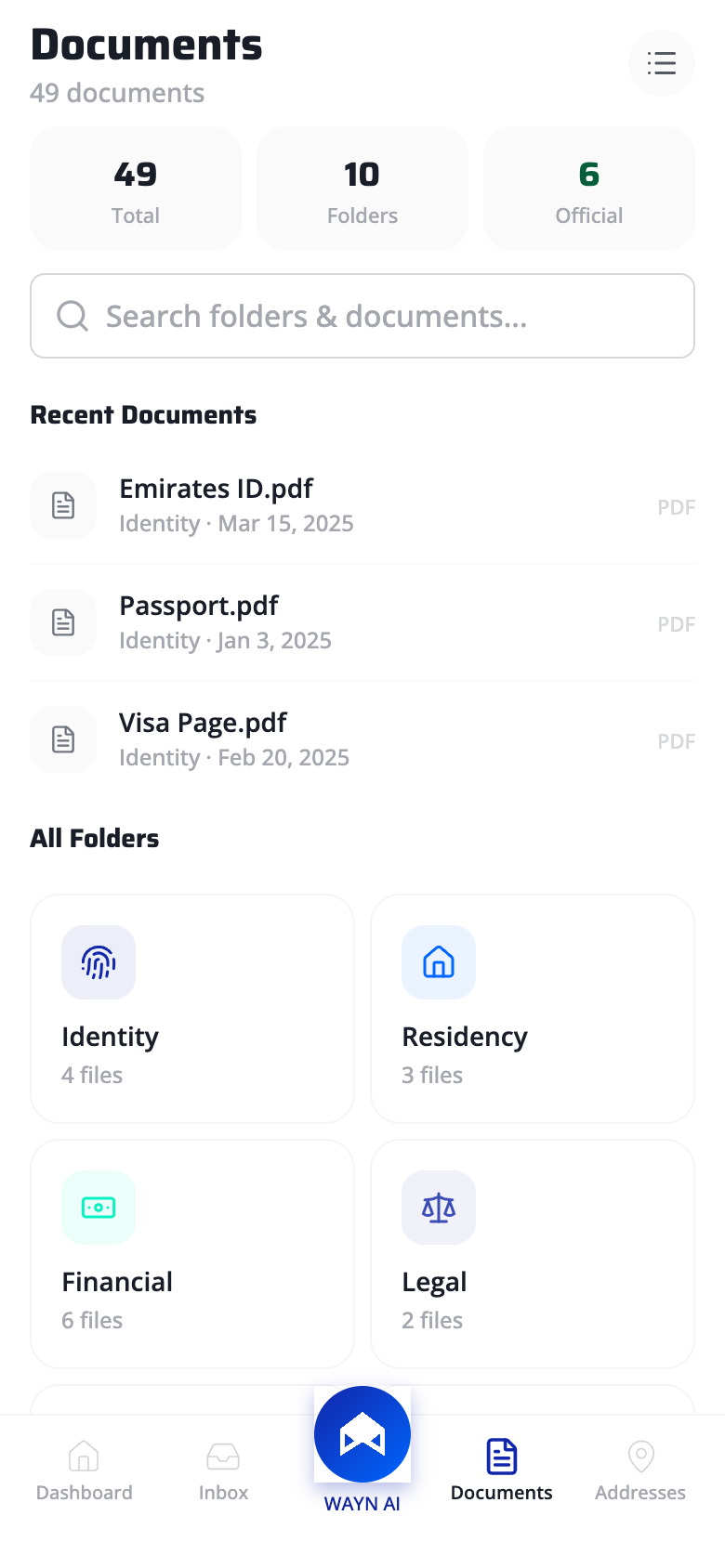Open the Financial folder name

(117, 1282)
